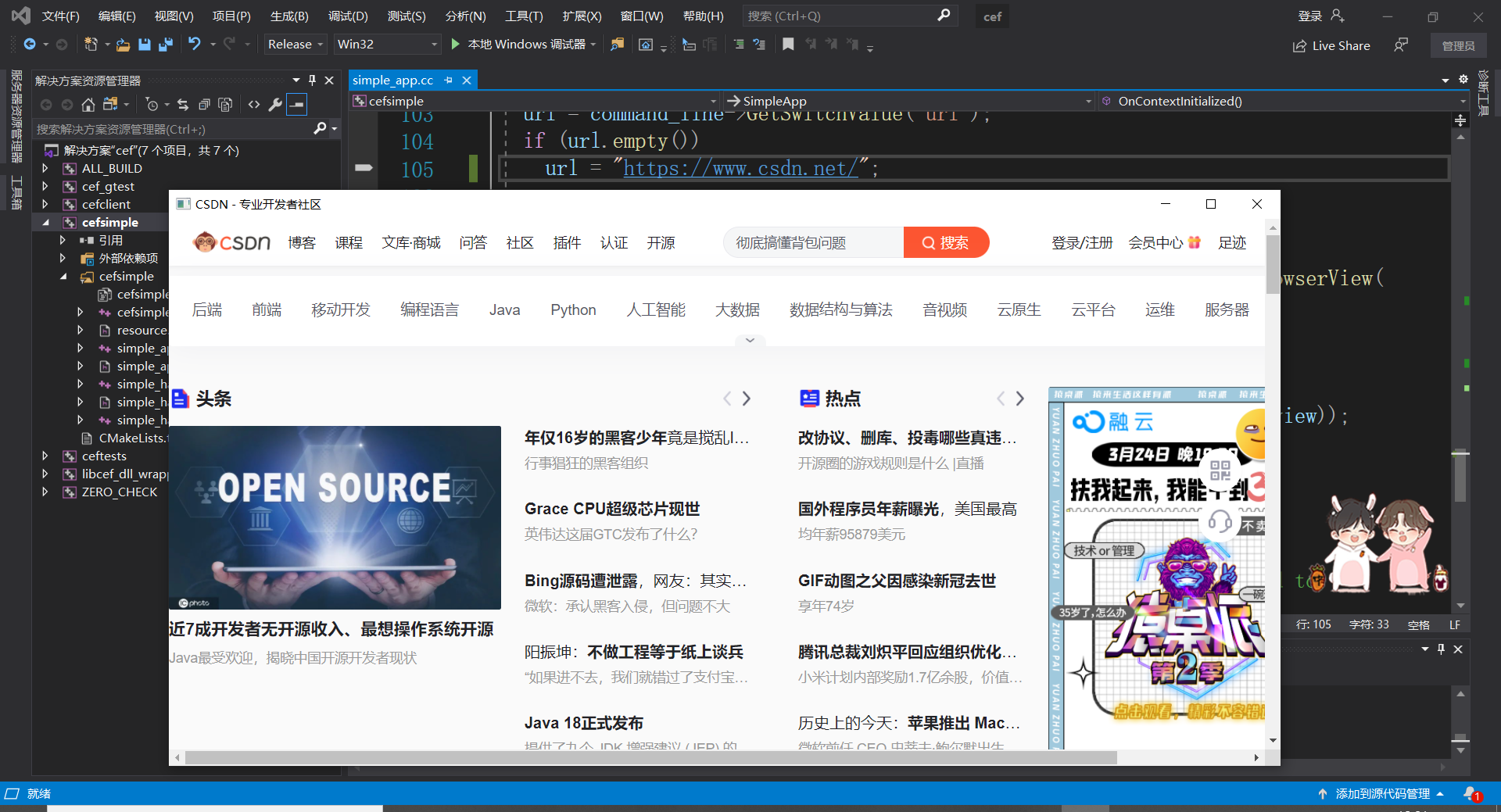
Task: Open the Win32 platform dropdown
Action: tap(387, 45)
